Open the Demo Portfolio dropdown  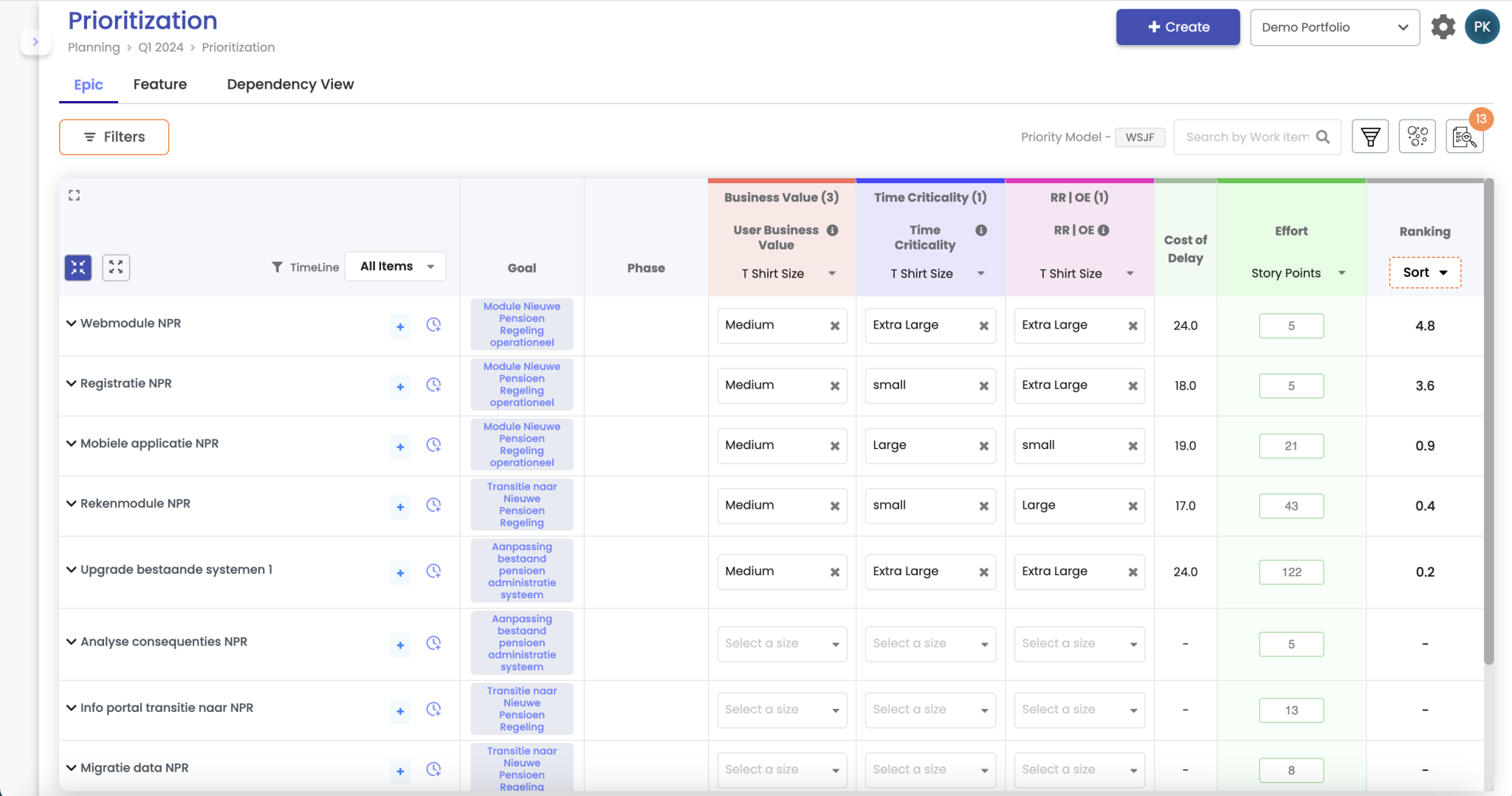1334,27
